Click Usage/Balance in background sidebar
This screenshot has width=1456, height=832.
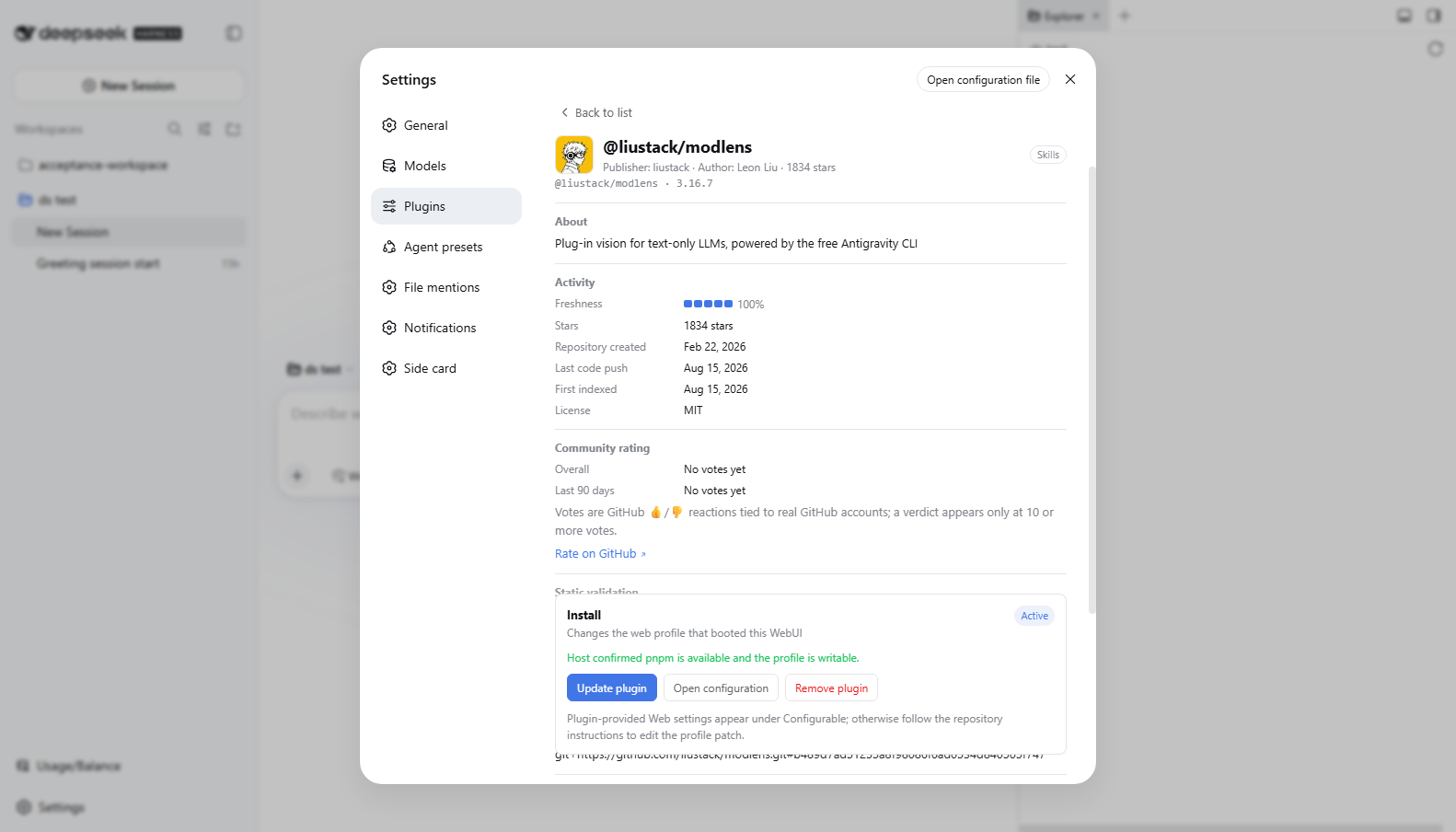pos(70,766)
